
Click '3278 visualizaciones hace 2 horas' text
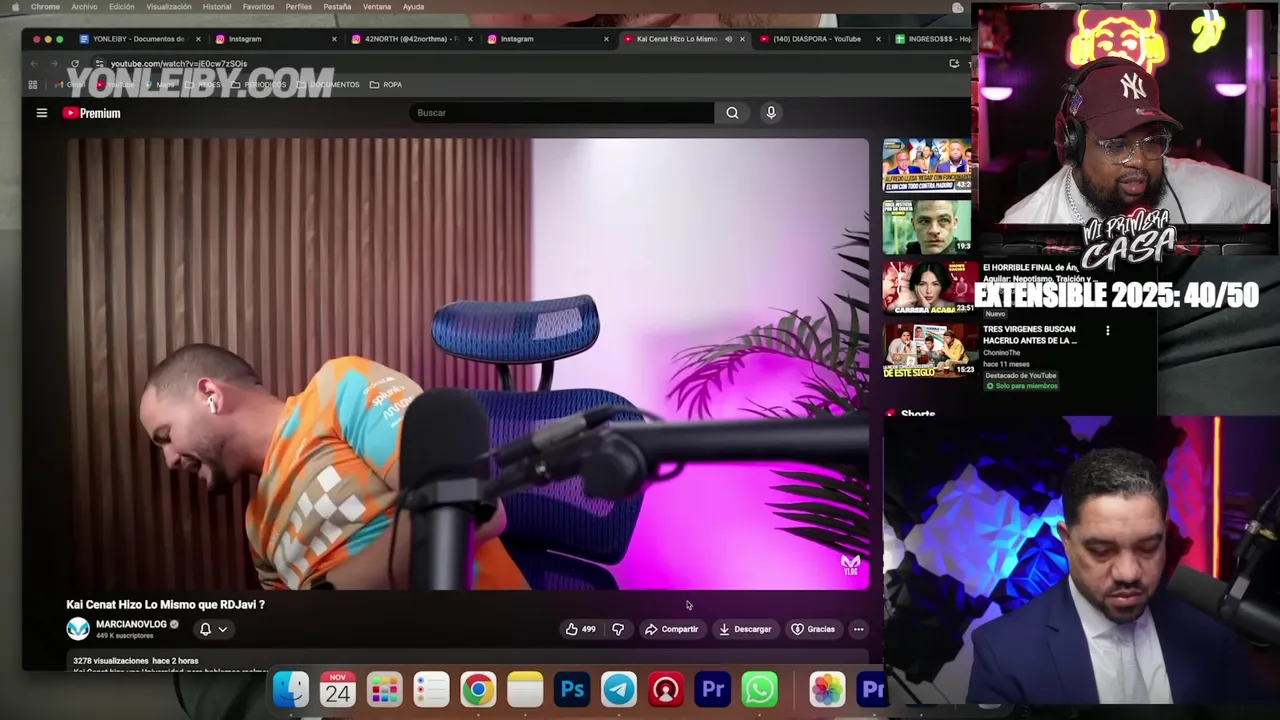pos(136,661)
